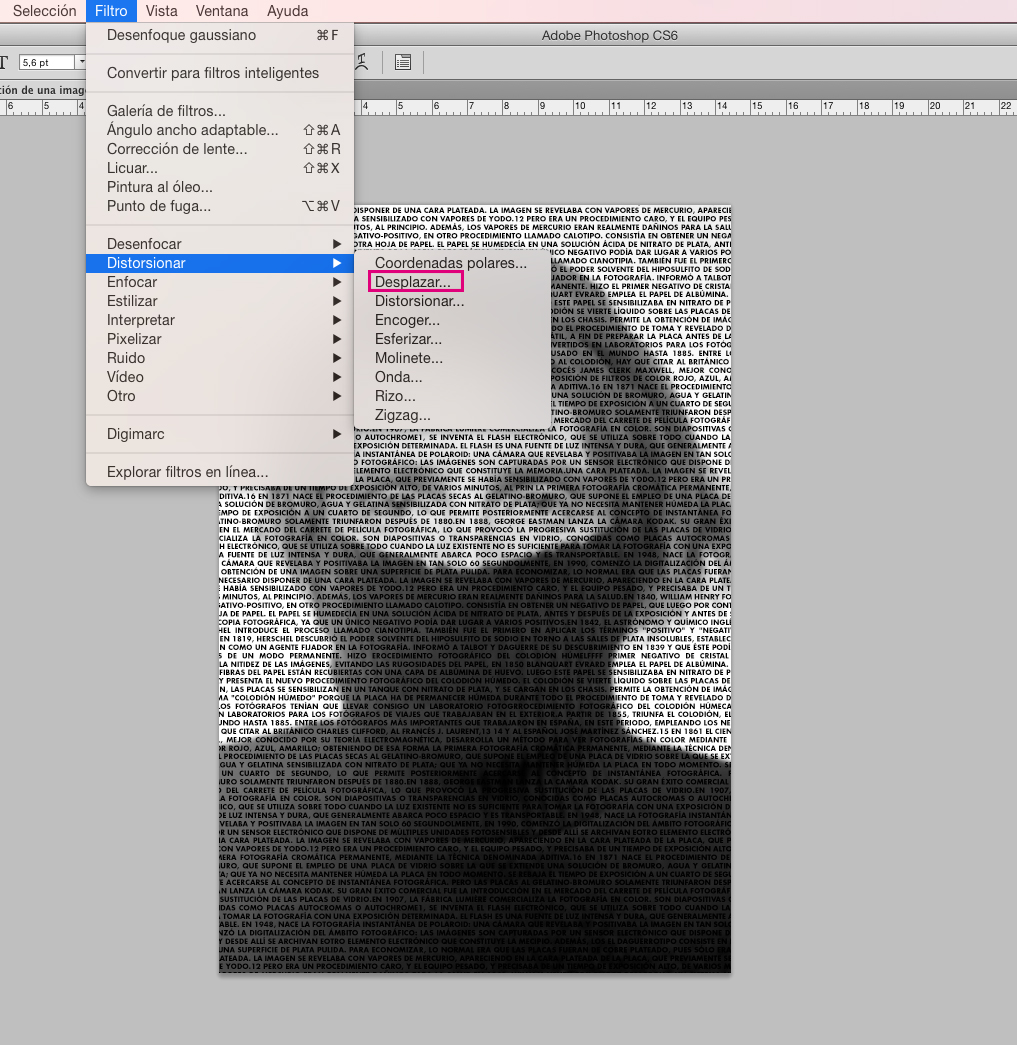Screen dimensions: 1017x1045
Task: Choose Explorar filtros en línea
Action: pyautogui.click(x=220, y=472)
